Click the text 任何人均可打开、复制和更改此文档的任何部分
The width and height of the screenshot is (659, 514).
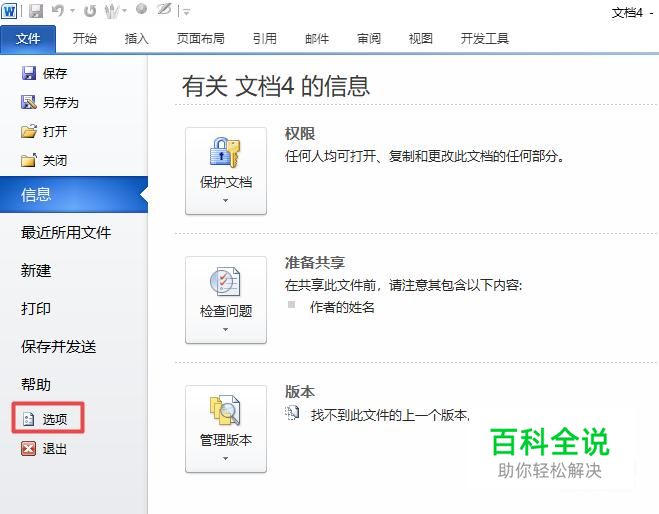[x=424, y=156]
